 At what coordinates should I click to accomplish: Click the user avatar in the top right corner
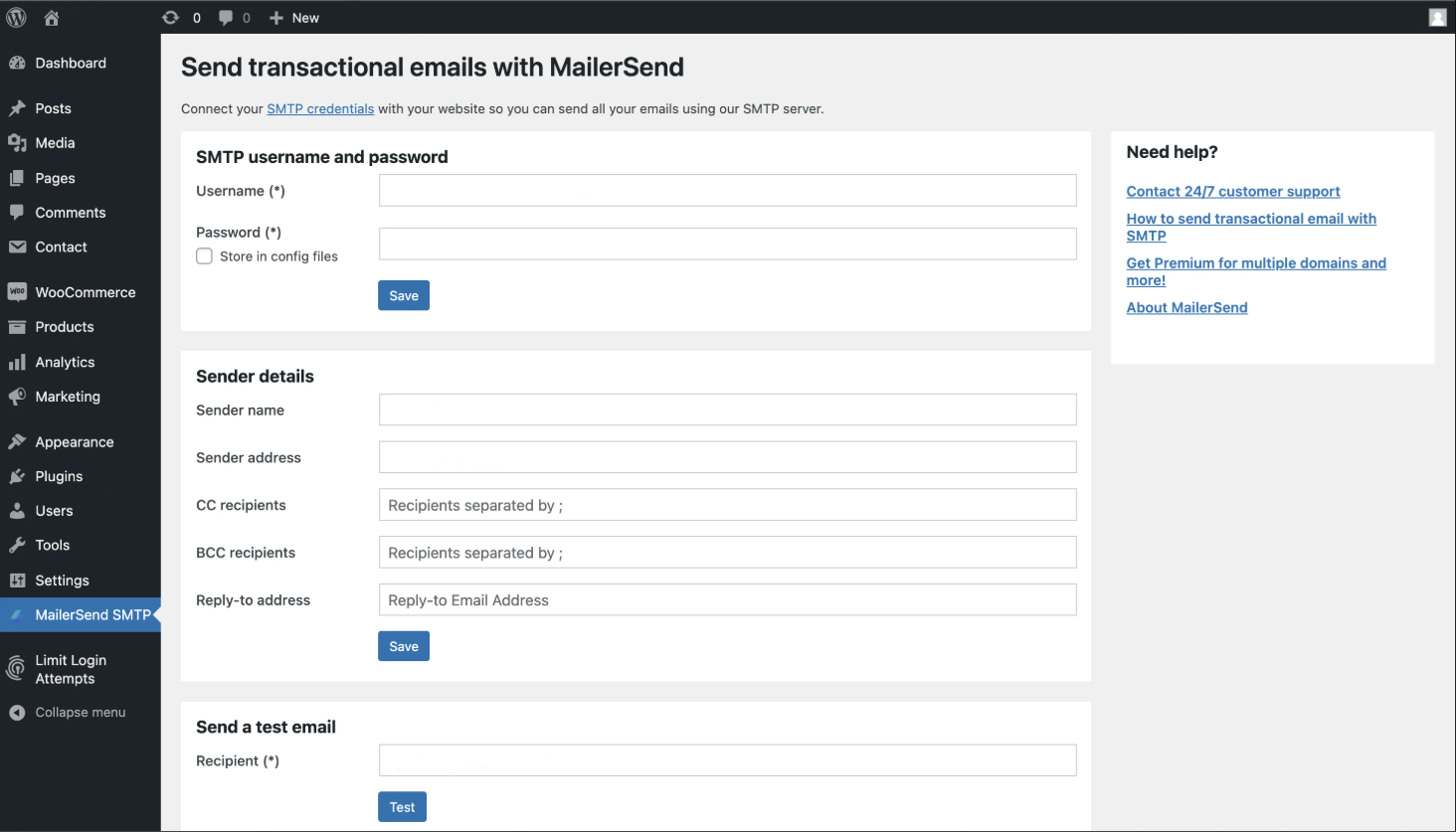click(x=1437, y=17)
